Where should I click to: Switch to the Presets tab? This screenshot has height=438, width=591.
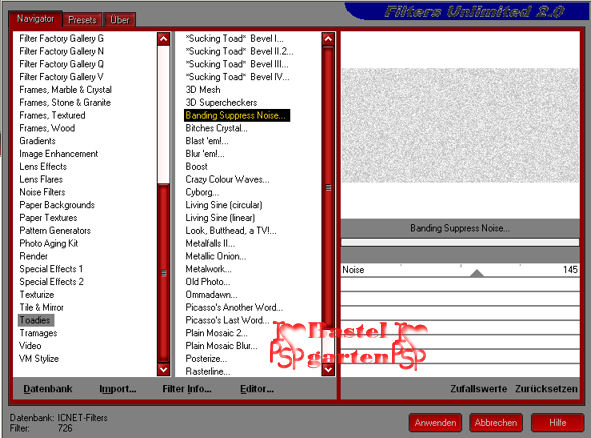[x=82, y=20]
